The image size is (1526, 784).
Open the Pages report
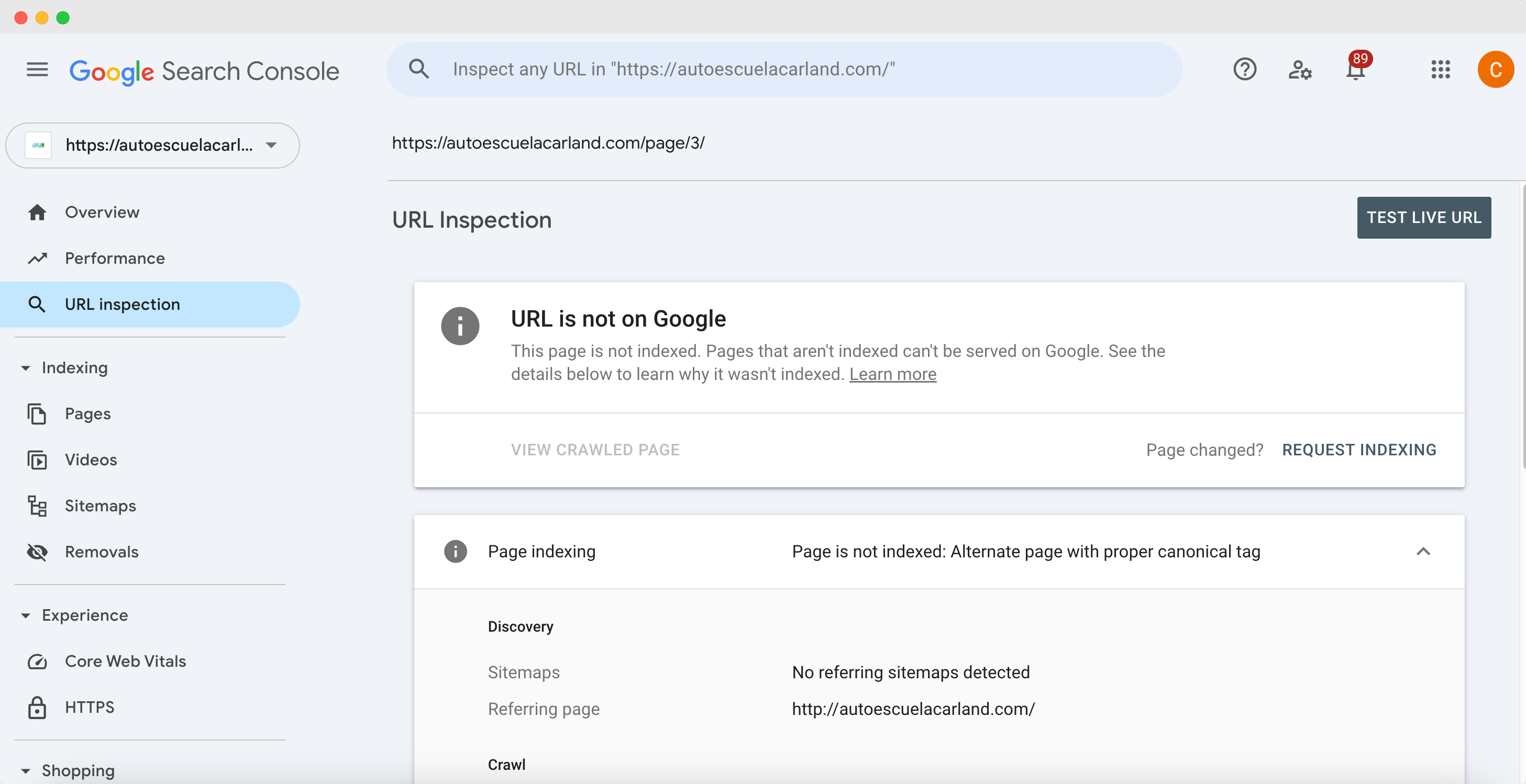150,414
